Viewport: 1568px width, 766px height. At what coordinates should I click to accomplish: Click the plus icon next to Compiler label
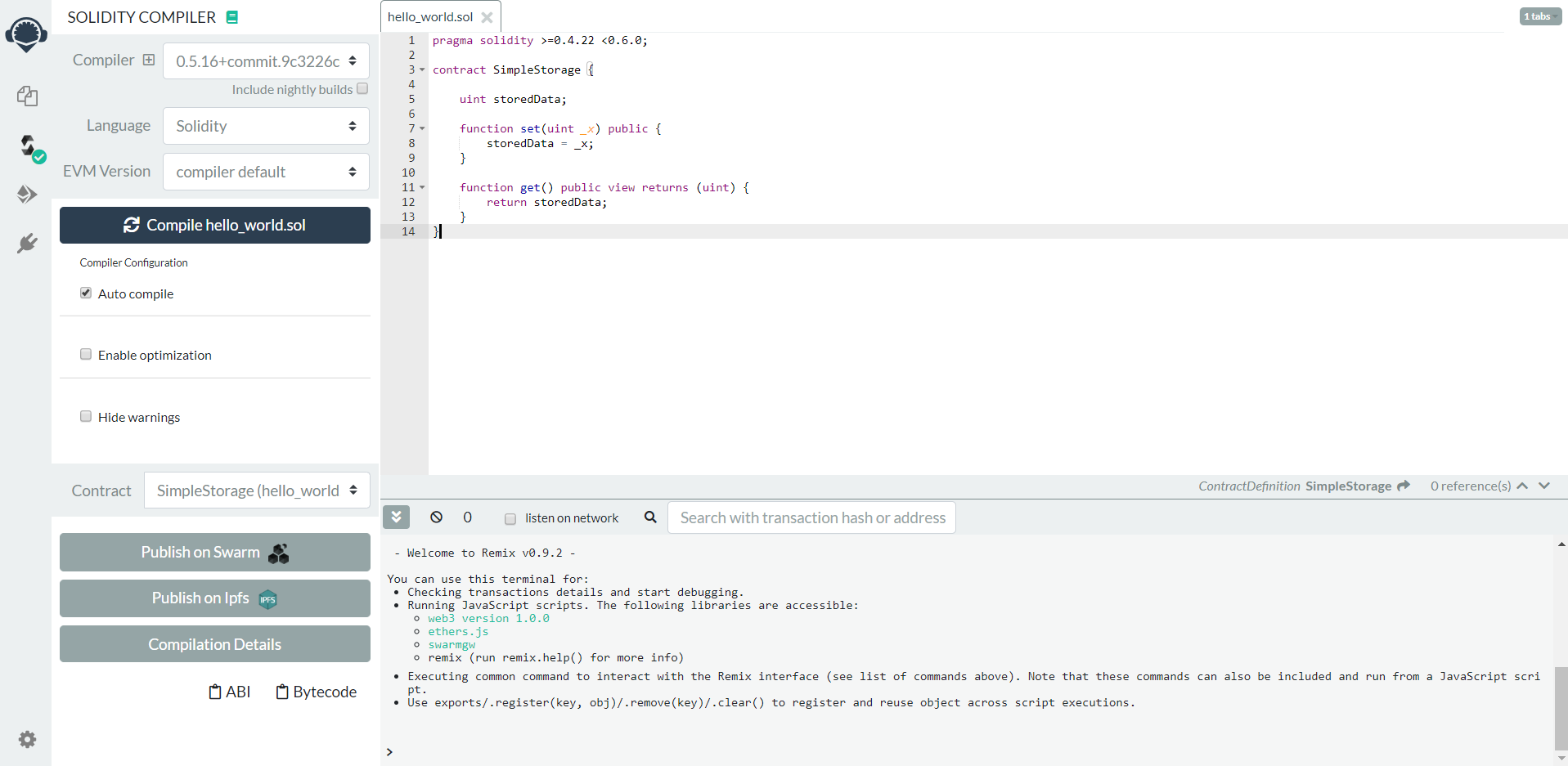point(148,60)
